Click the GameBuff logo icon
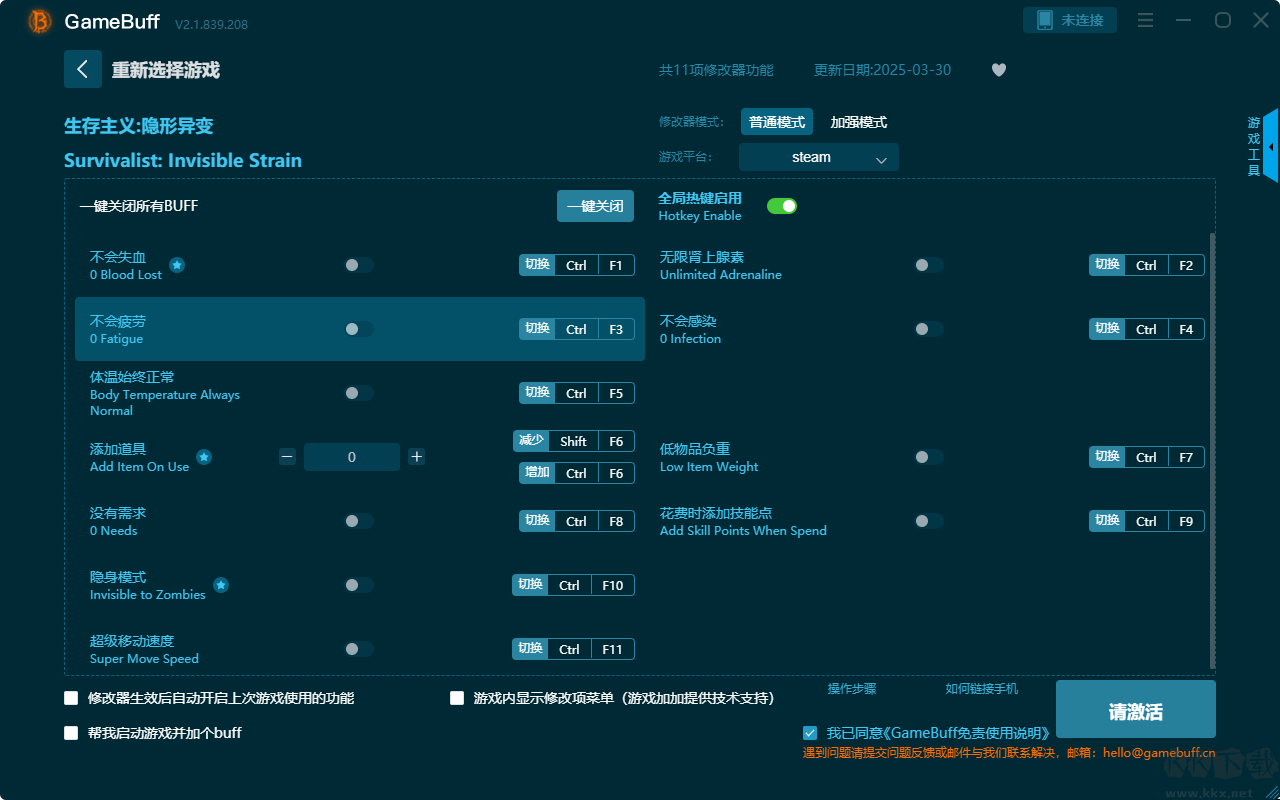 pos(40,21)
